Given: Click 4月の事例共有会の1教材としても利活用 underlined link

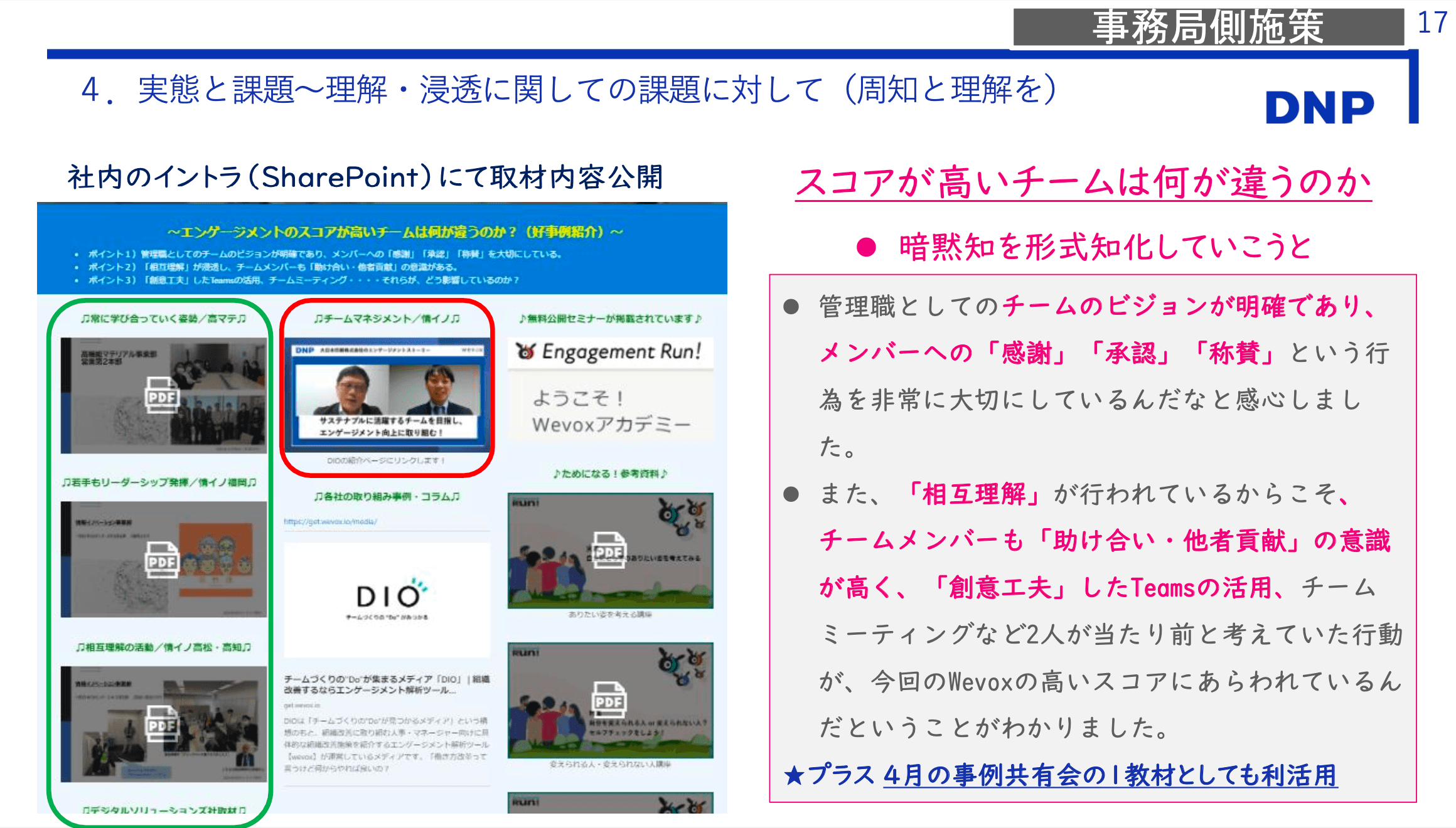Looking at the screenshot, I should [x=1110, y=775].
